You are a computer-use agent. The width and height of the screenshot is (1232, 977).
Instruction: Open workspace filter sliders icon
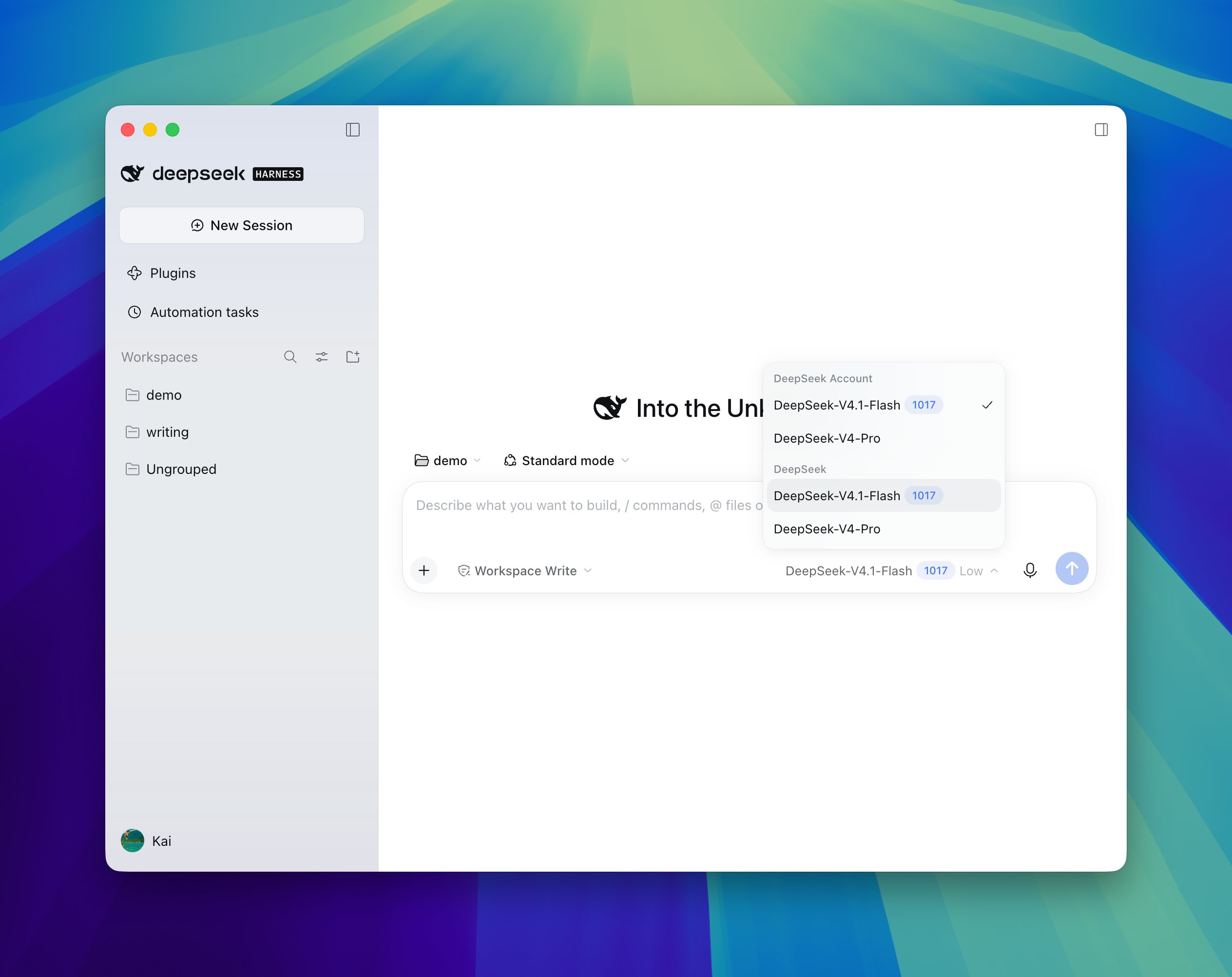coord(322,357)
